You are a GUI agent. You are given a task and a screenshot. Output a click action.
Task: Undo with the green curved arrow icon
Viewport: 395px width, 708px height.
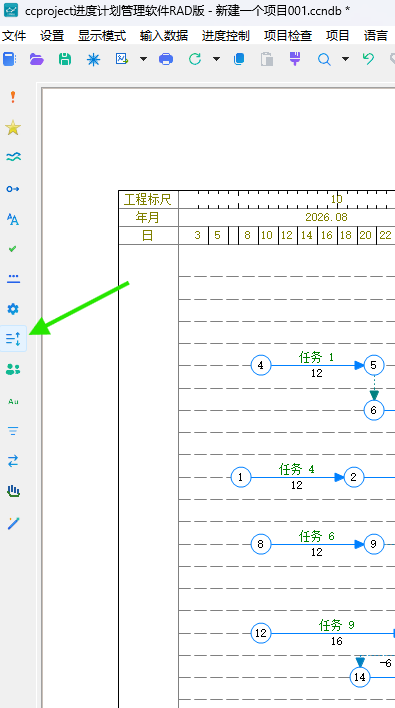click(x=368, y=59)
